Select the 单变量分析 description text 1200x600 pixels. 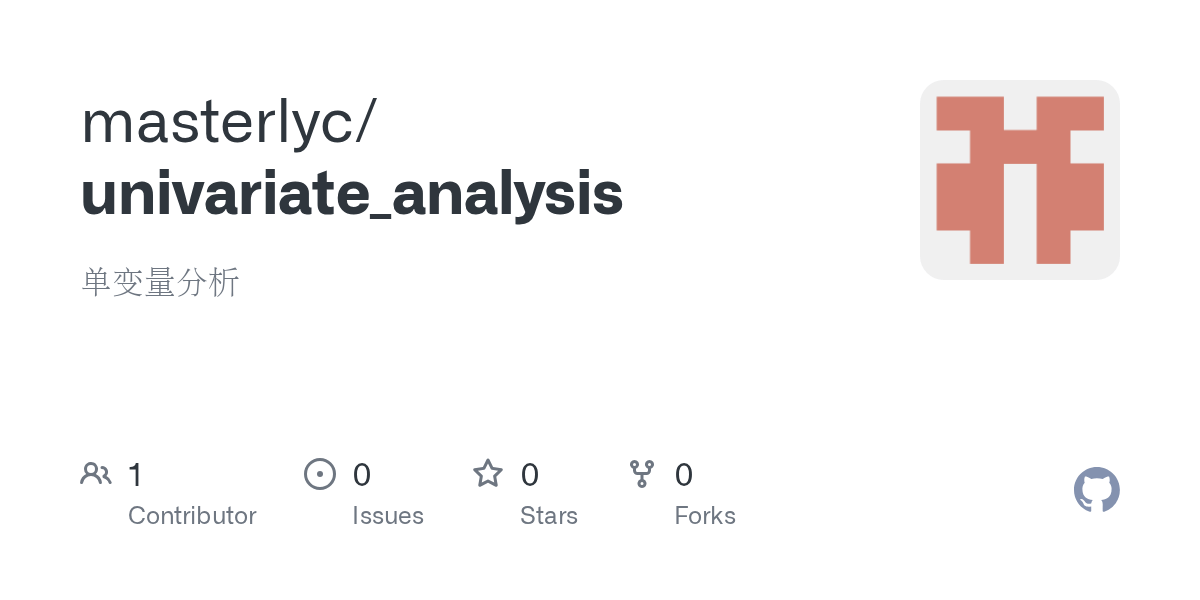(160, 283)
